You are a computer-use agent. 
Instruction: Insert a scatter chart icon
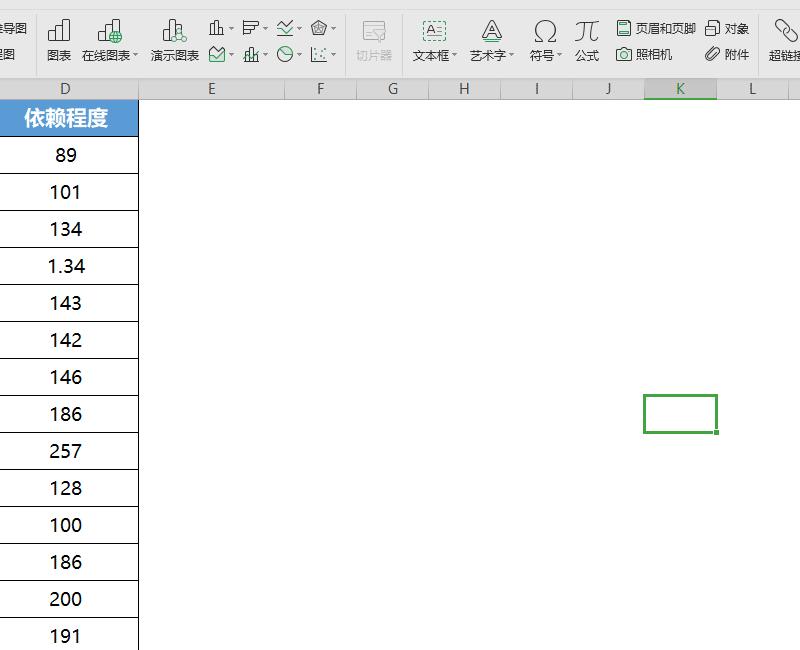pyautogui.click(x=319, y=54)
